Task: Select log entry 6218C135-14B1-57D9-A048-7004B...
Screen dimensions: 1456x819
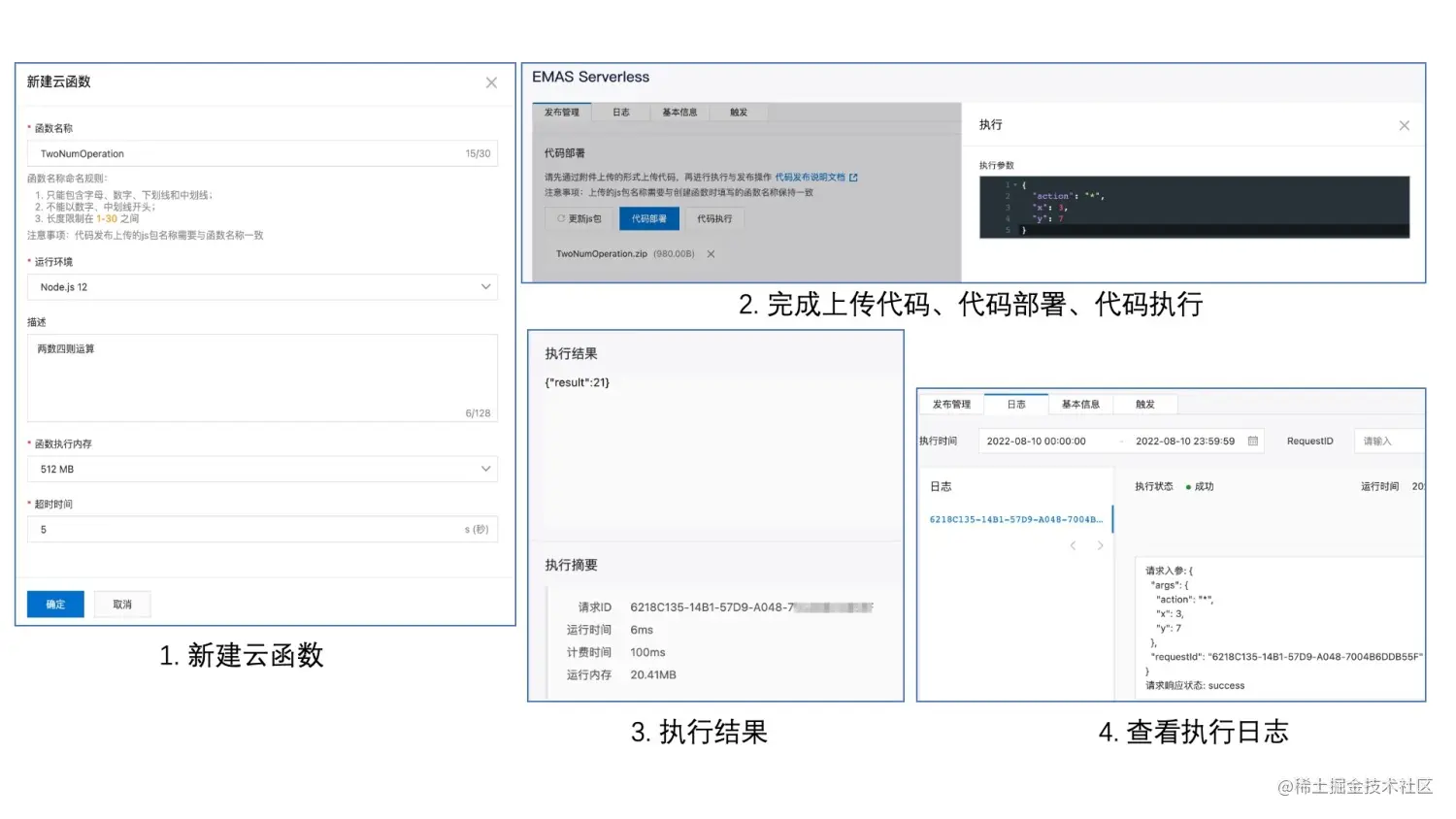Action: [x=1016, y=519]
